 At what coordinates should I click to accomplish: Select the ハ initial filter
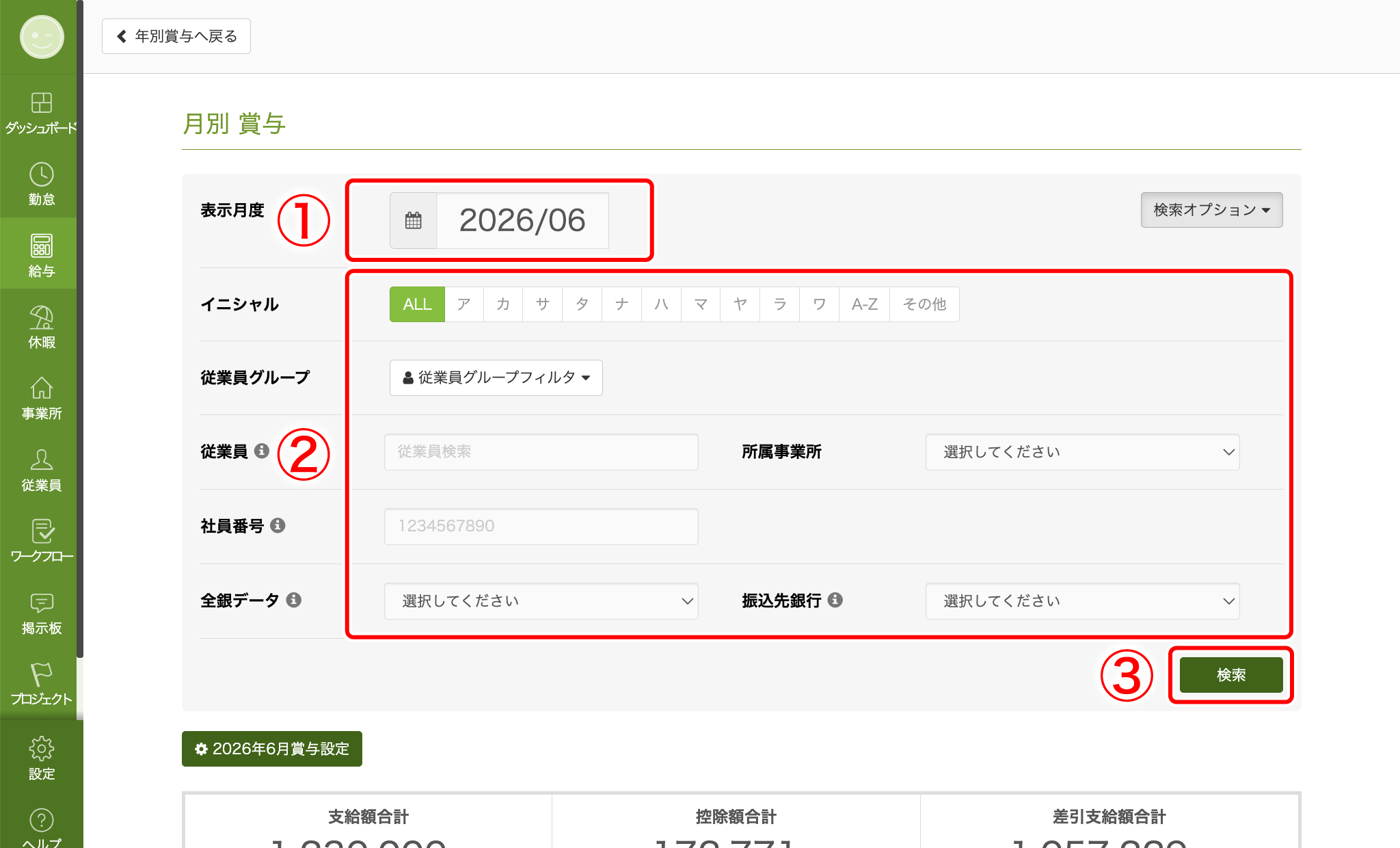pyautogui.click(x=661, y=304)
